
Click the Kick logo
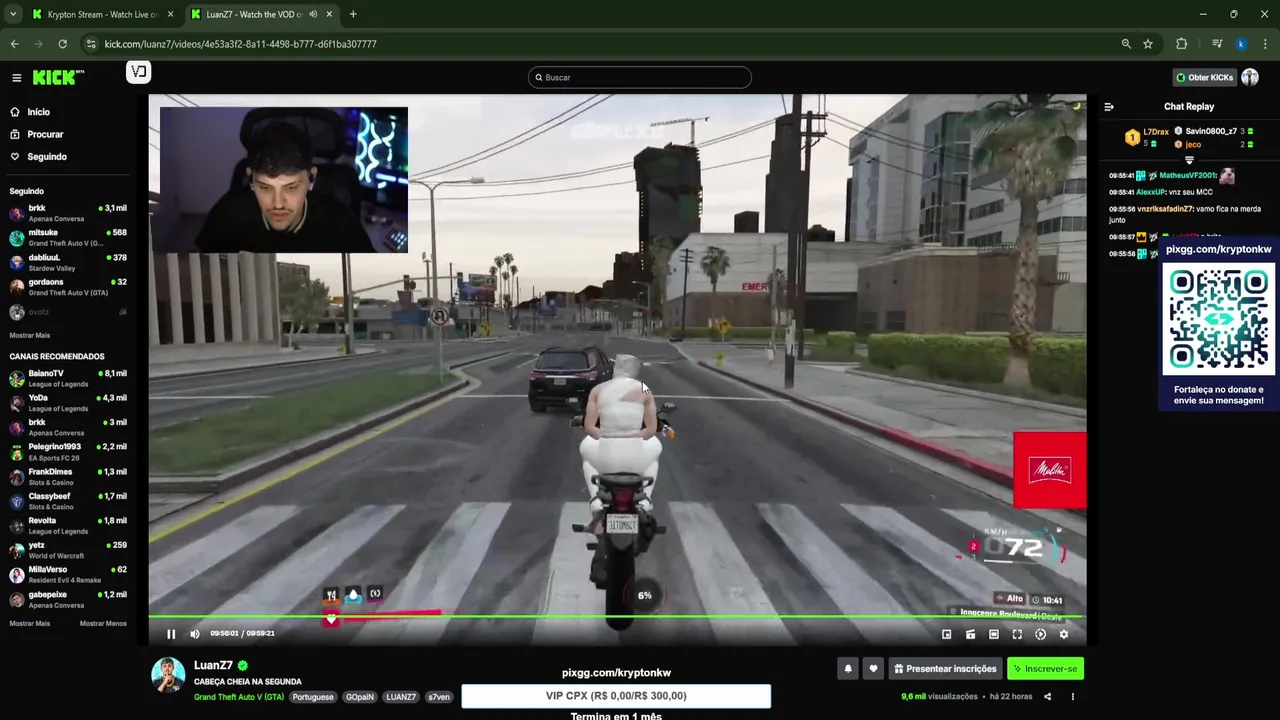tap(58, 77)
